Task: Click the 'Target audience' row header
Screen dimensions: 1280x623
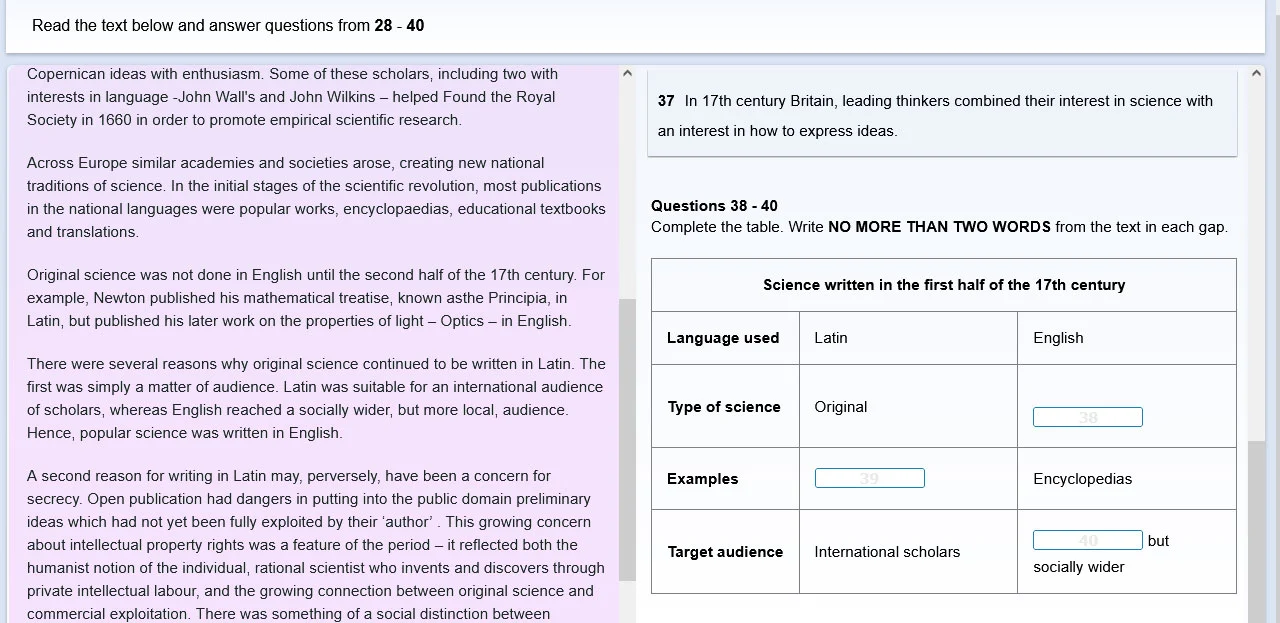Action: click(725, 552)
